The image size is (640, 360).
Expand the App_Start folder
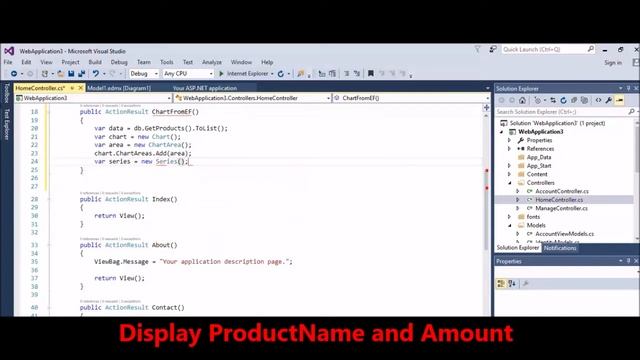(509, 166)
